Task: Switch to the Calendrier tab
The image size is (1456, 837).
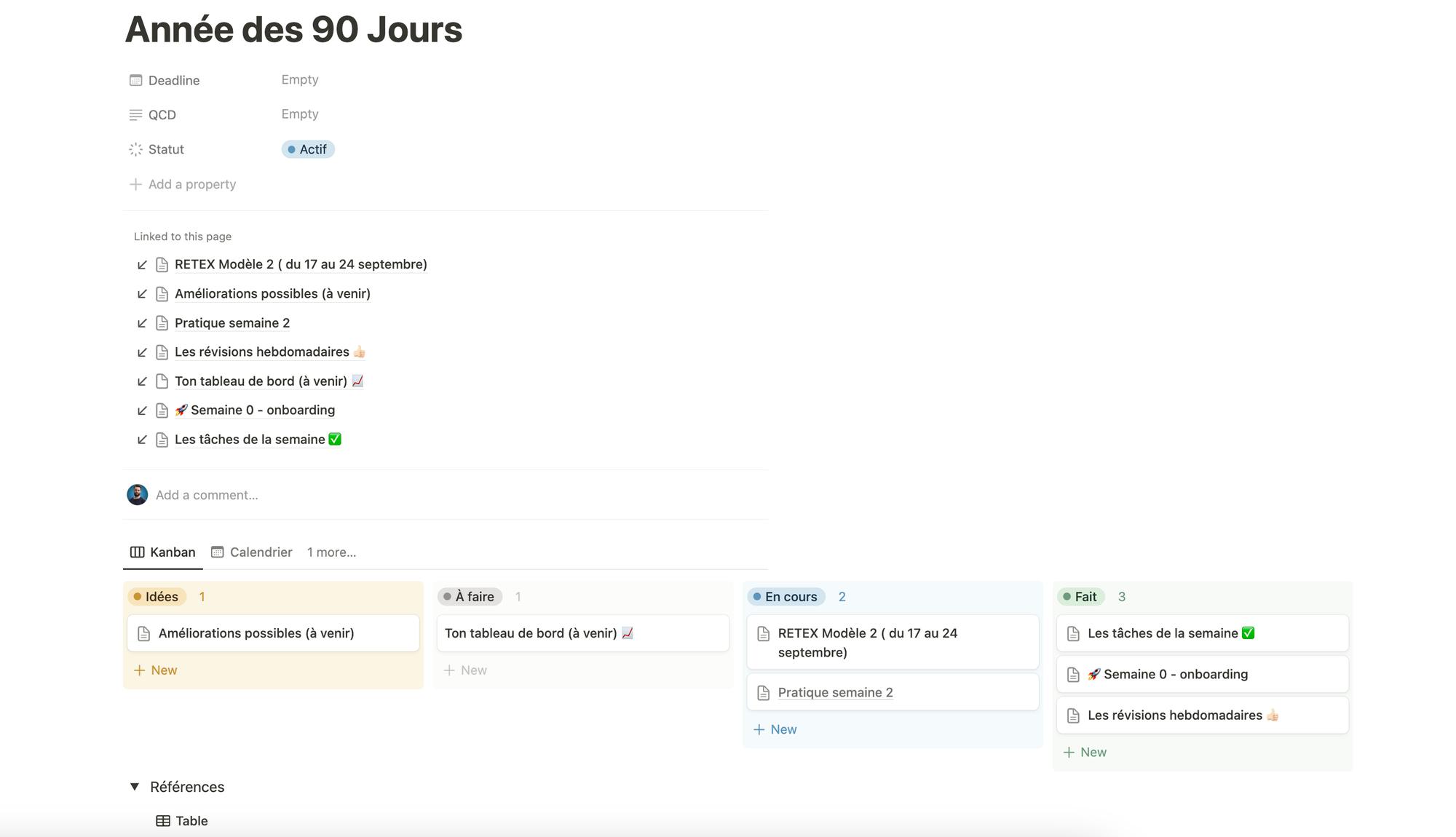Action: pos(261,552)
